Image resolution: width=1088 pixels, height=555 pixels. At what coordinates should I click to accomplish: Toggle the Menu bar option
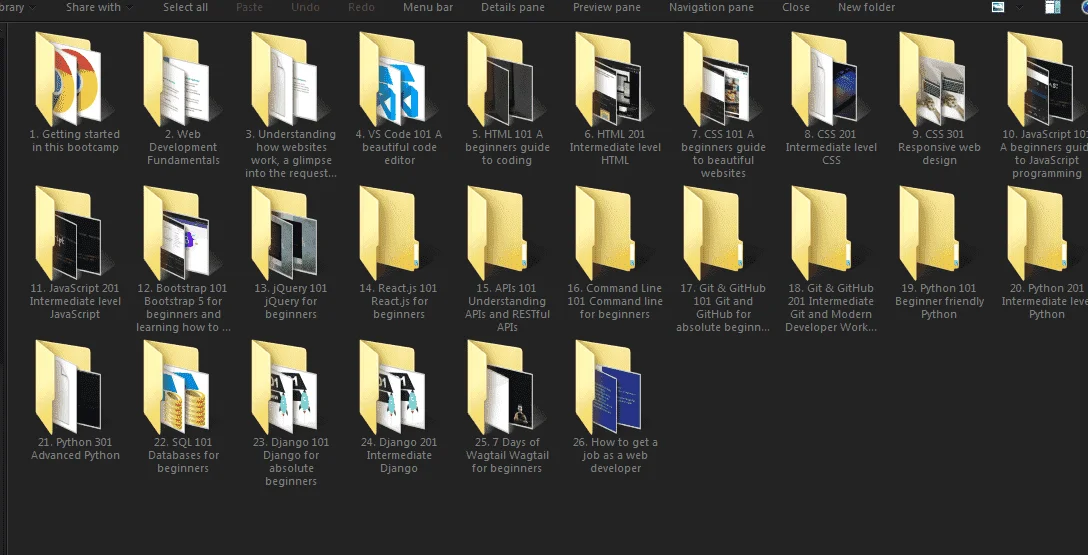(x=428, y=8)
